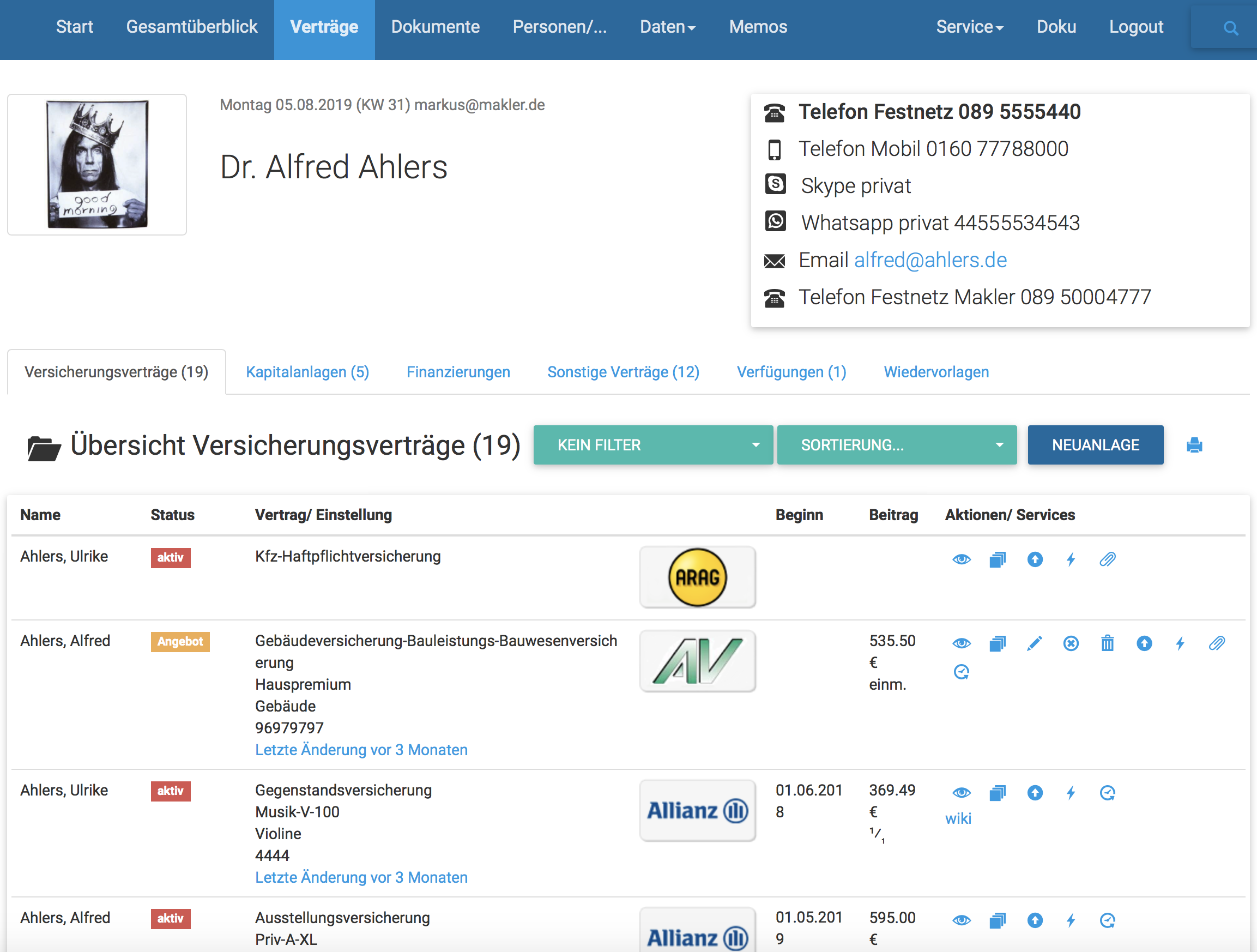Click the alfred@ahlers.de email link
This screenshot has height=952, width=1257.
coord(930,260)
